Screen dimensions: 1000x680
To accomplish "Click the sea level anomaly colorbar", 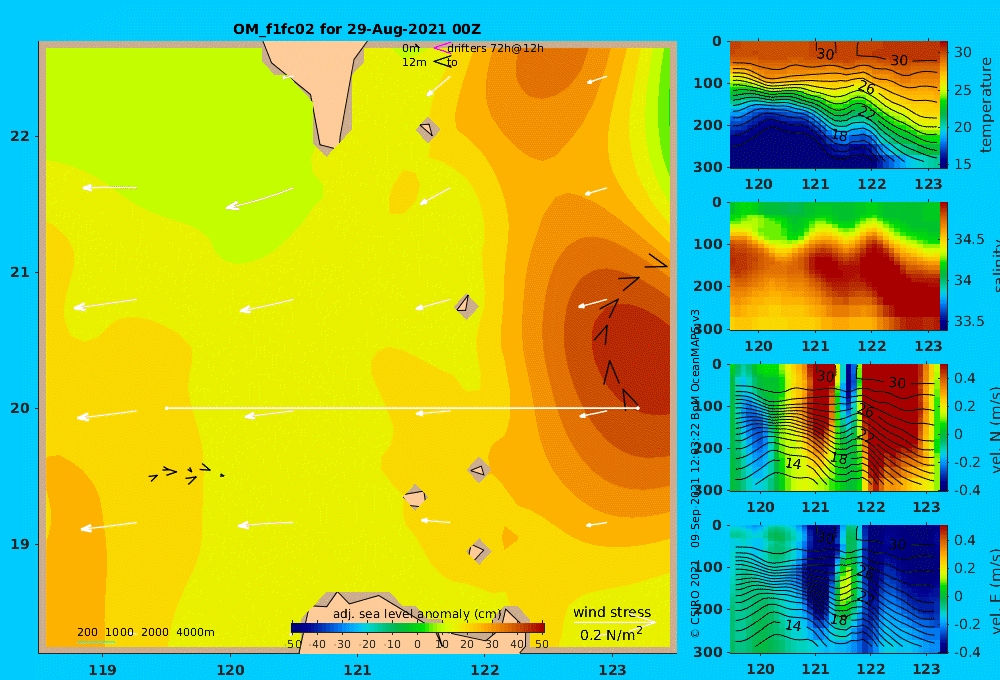I will point(417,627).
